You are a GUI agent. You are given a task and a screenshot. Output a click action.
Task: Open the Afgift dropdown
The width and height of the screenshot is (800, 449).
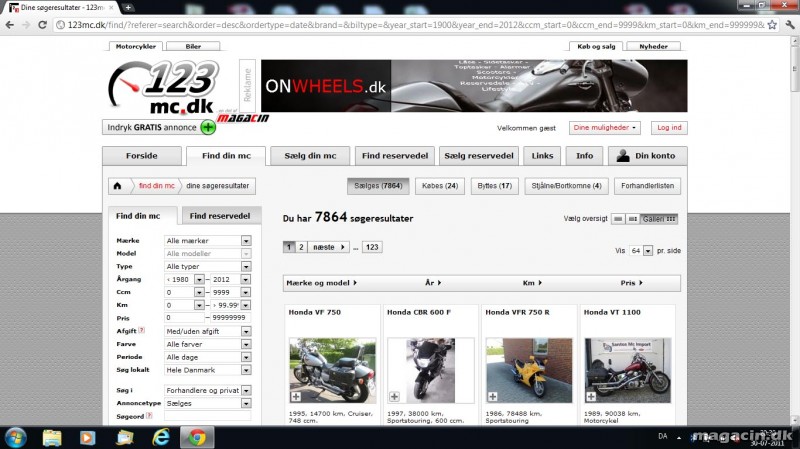point(208,331)
